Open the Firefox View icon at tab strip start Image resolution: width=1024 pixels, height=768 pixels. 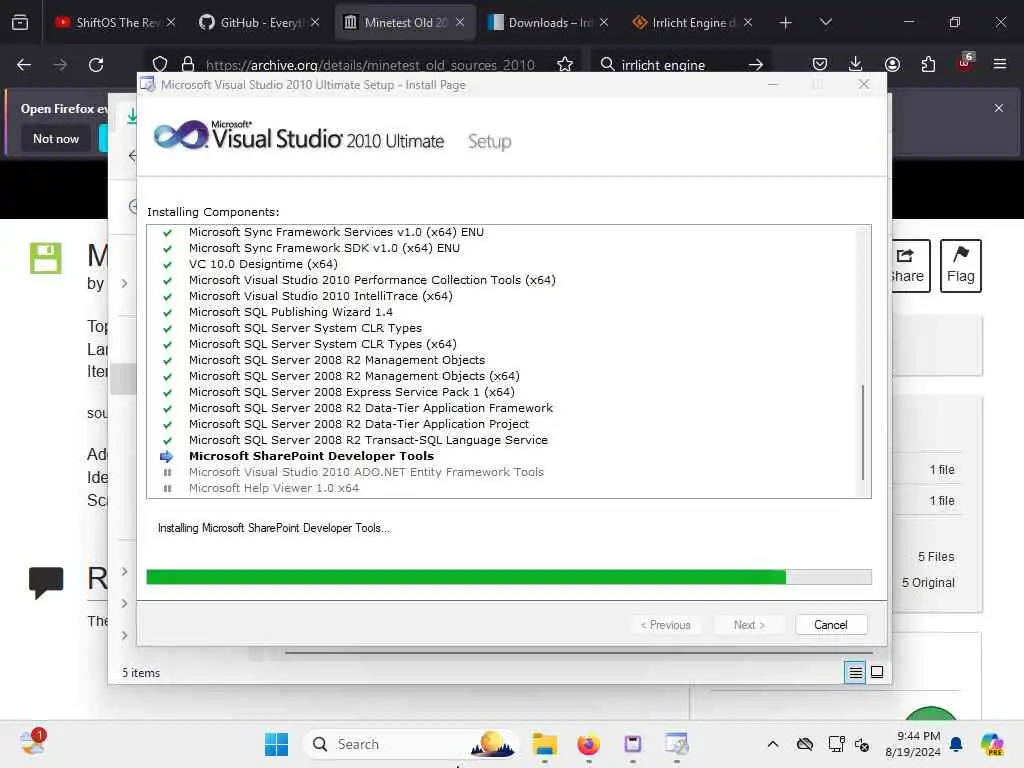(20, 22)
